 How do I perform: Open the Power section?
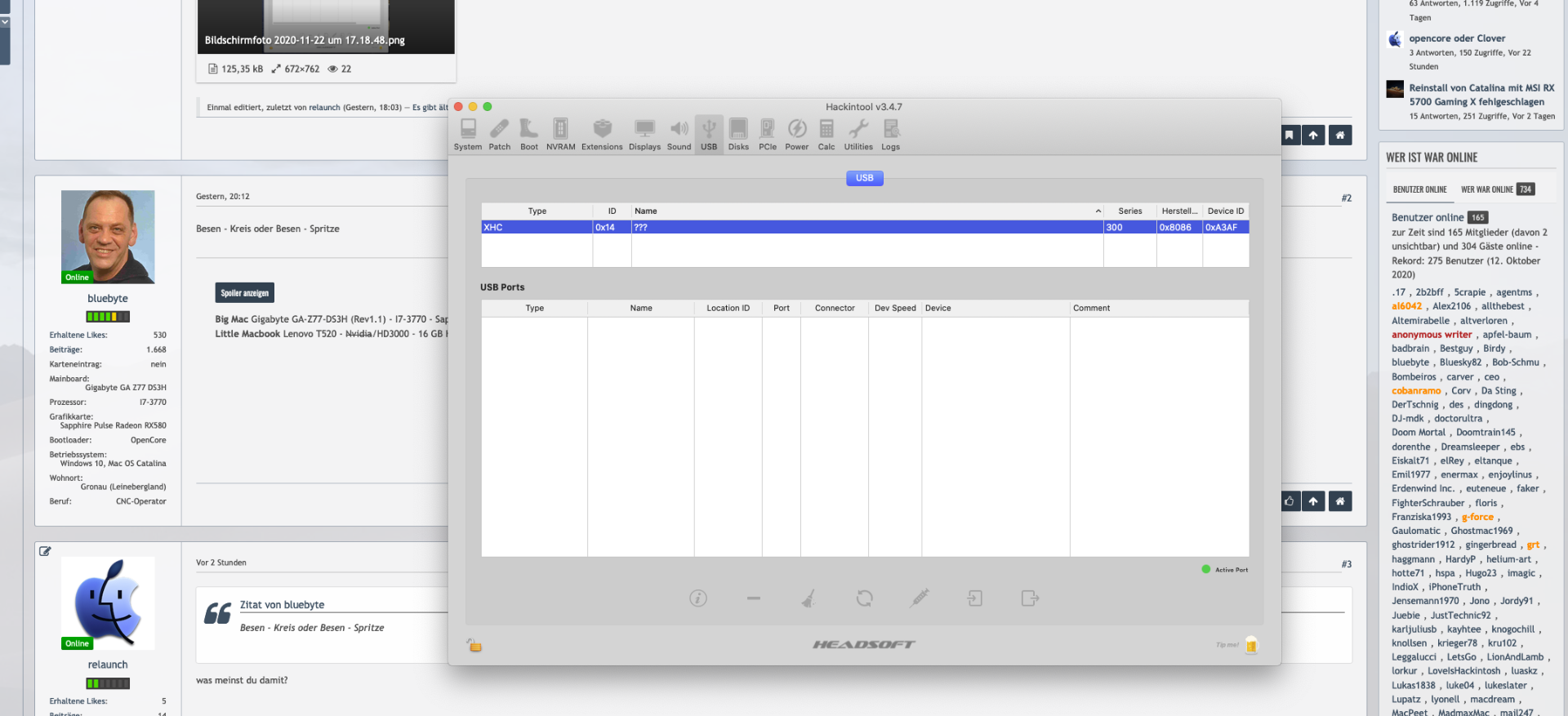point(797,134)
